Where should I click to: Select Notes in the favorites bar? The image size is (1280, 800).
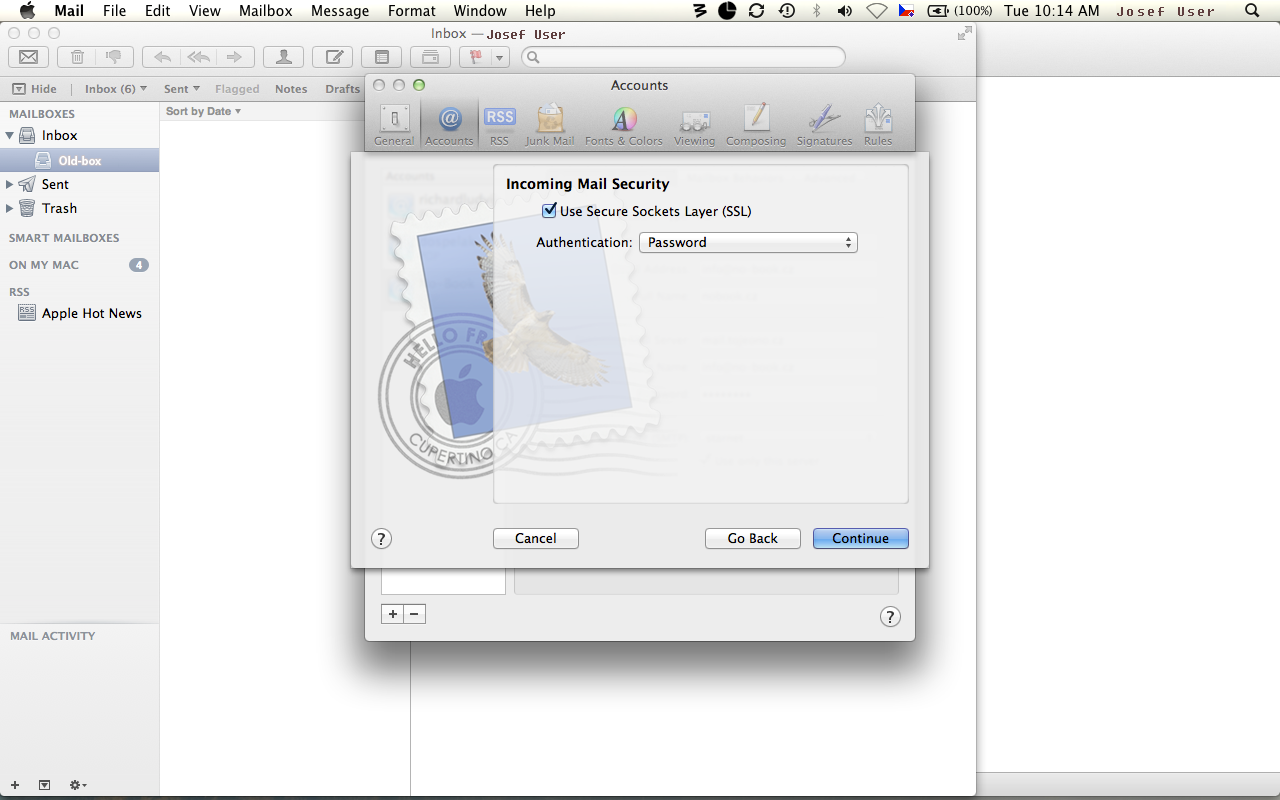[291, 89]
